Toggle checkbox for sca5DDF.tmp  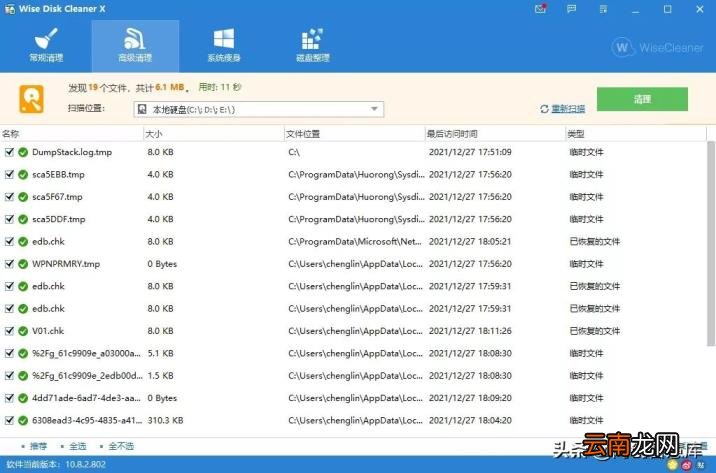coord(9,219)
